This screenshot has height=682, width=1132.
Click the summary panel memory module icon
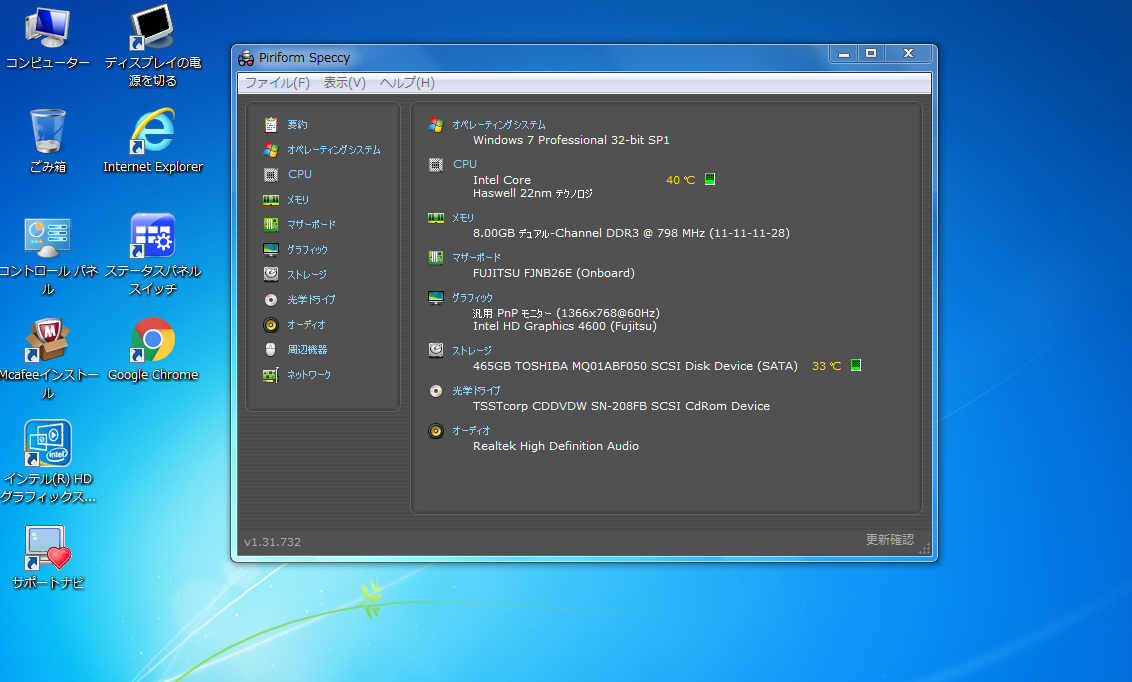[x=436, y=218]
